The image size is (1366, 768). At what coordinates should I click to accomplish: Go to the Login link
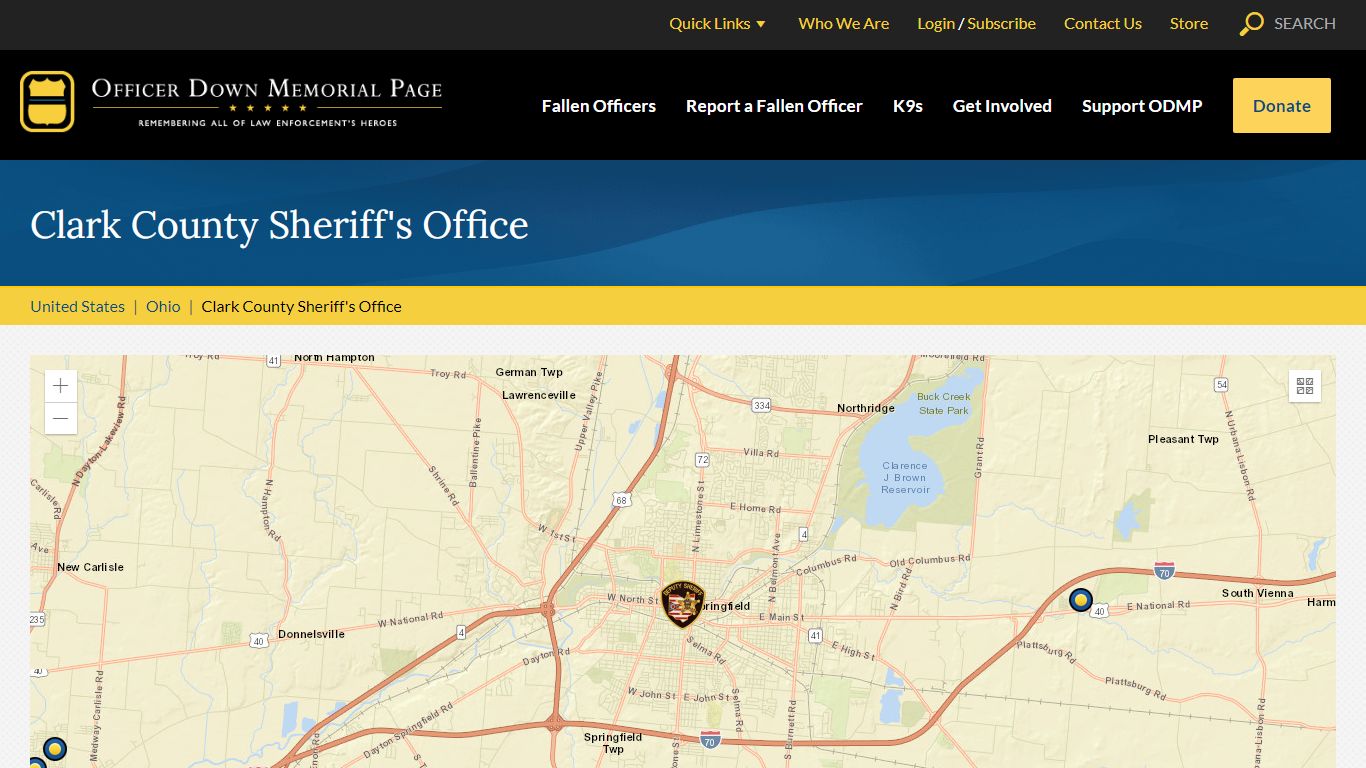[936, 24]
